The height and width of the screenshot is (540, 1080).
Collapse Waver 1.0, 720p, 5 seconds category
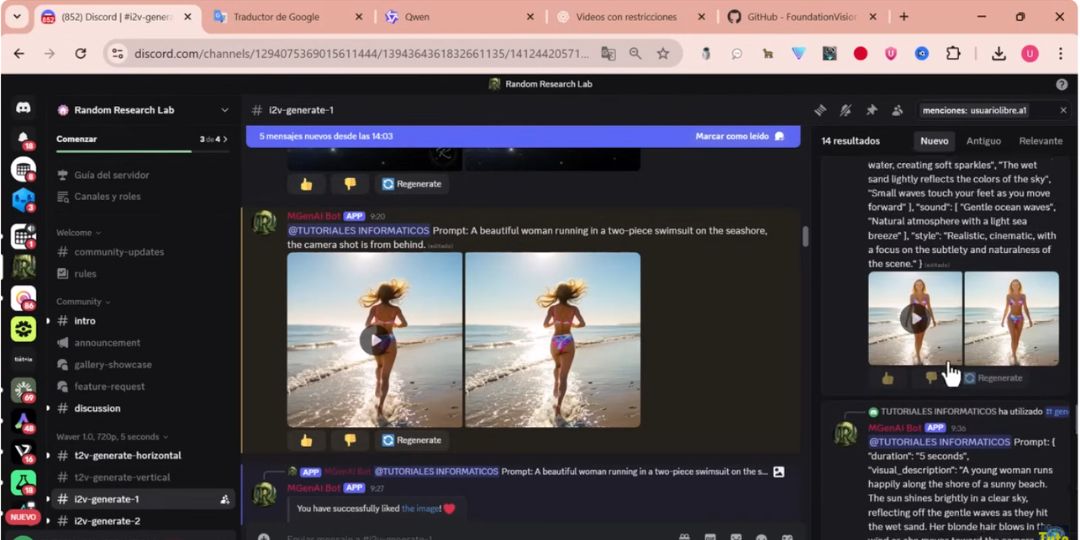coord(112,437)
